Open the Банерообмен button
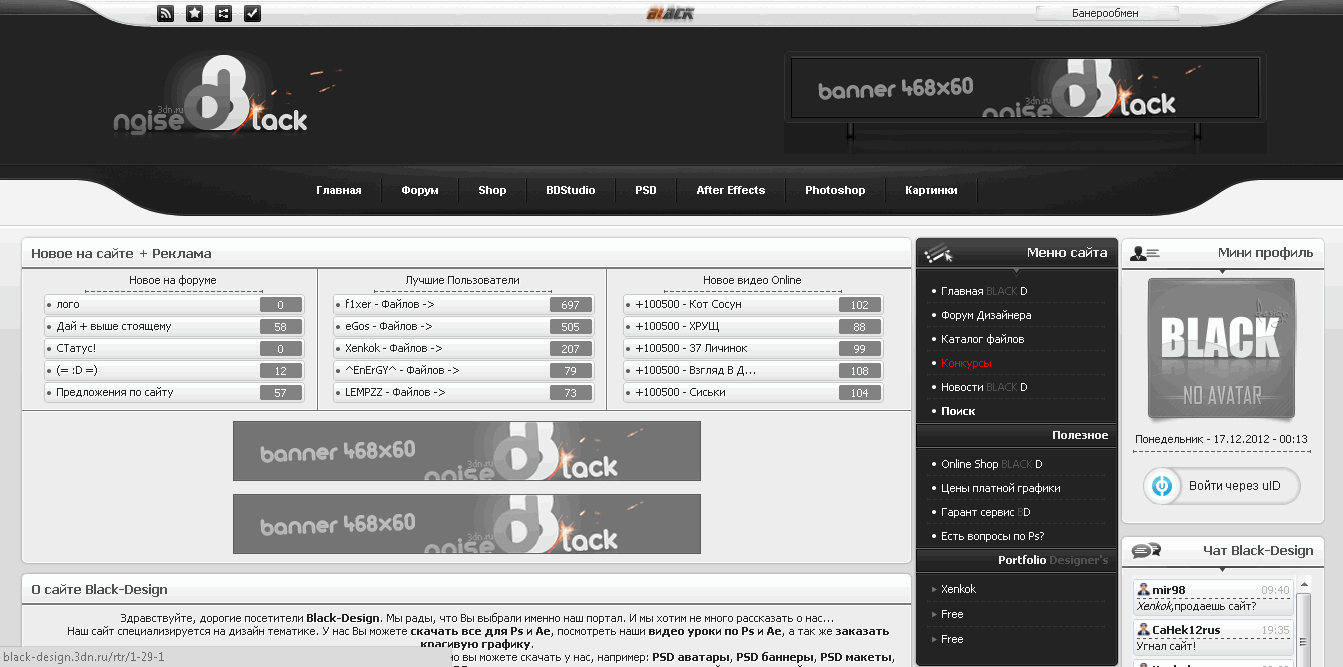 click(x=1107, y=13)
